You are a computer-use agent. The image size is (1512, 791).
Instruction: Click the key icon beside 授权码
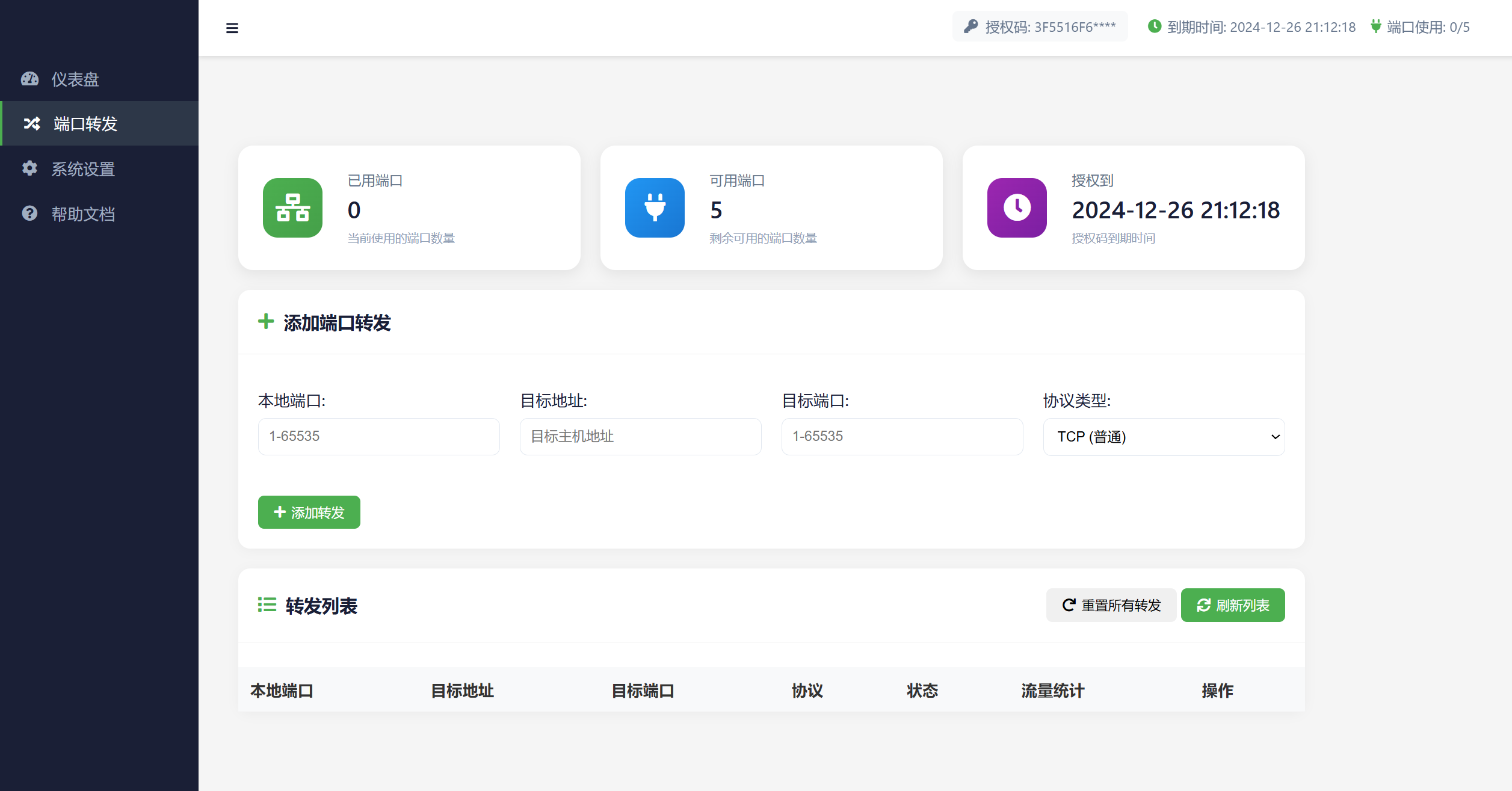coord(971,26)
